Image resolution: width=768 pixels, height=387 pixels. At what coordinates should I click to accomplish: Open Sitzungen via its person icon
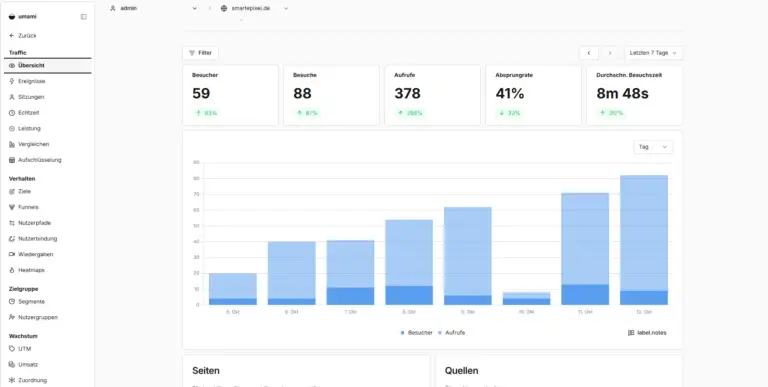coord(12,97)
